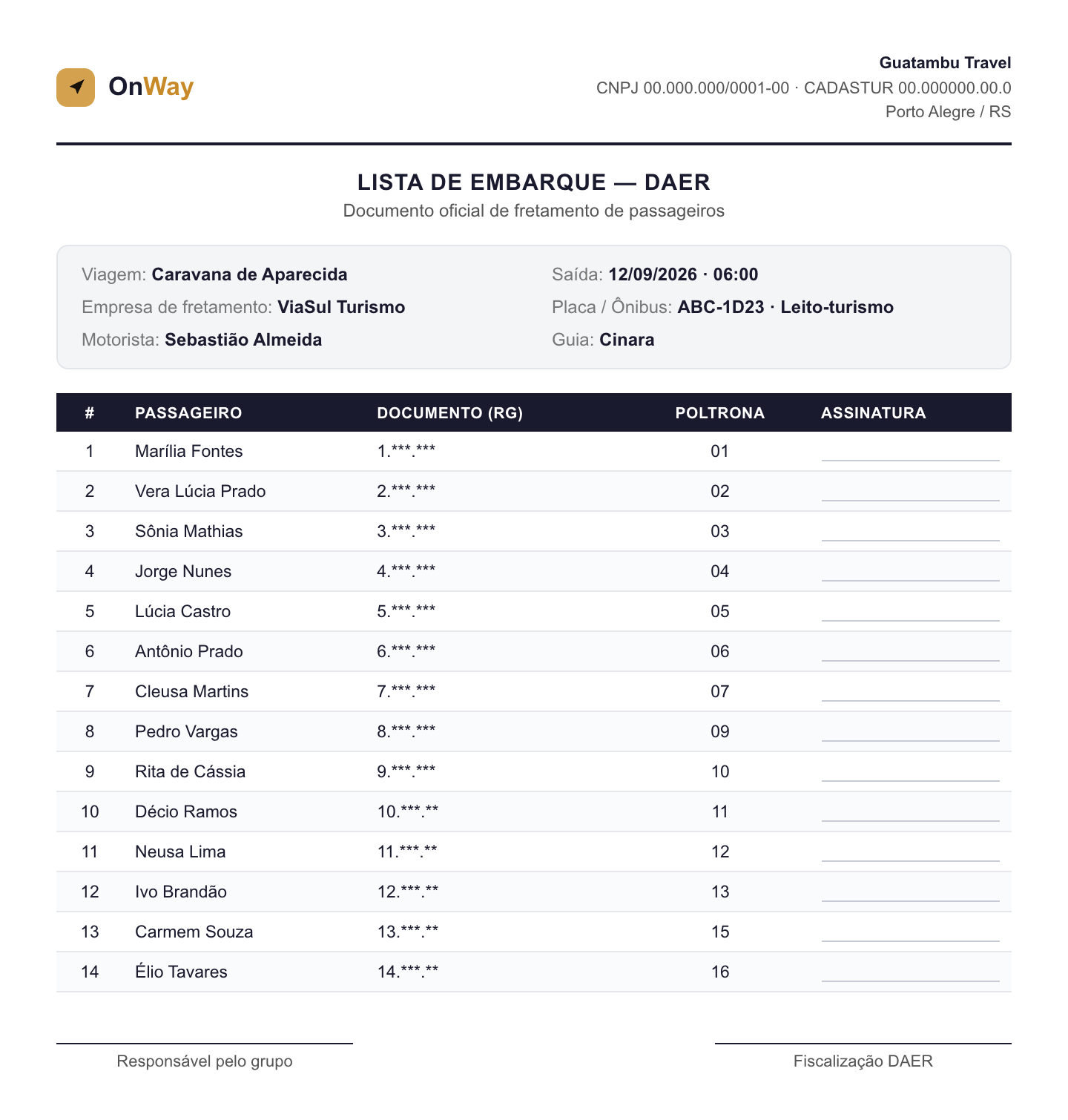Click seat number 15 for Carmem Souza
Screen dimensions: 1068x1120
[x=720, y=932]
